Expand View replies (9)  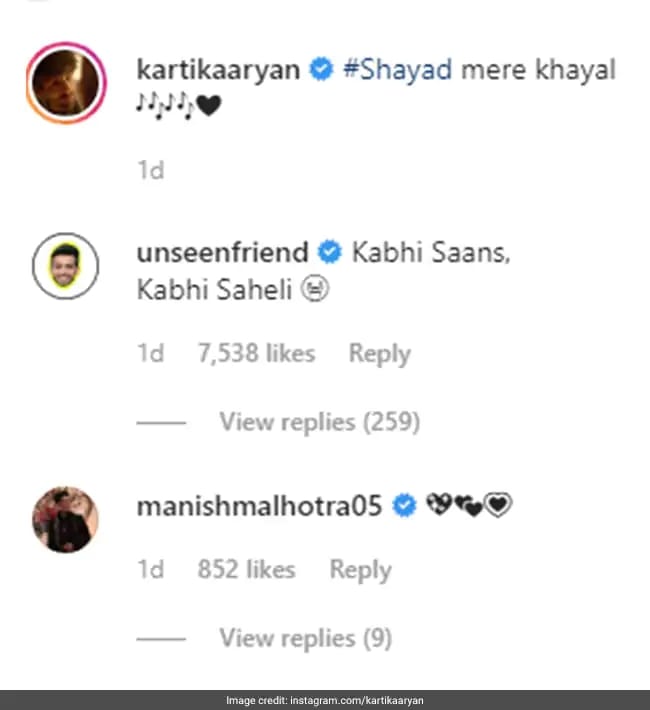pos(305,637)
